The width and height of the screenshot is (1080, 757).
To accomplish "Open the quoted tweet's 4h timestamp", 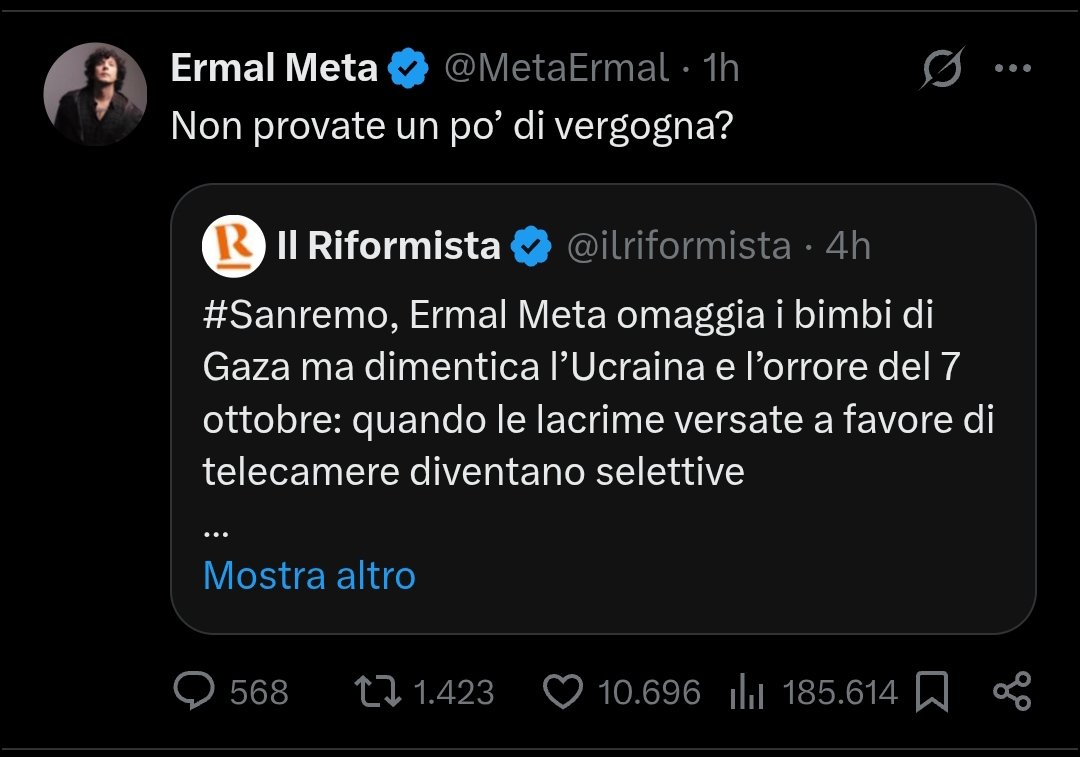I will (848, 246).
